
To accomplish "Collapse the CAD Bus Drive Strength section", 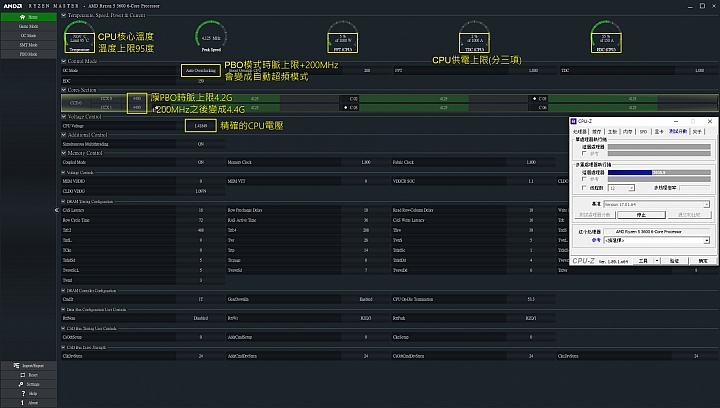I will tap(63, 347).
